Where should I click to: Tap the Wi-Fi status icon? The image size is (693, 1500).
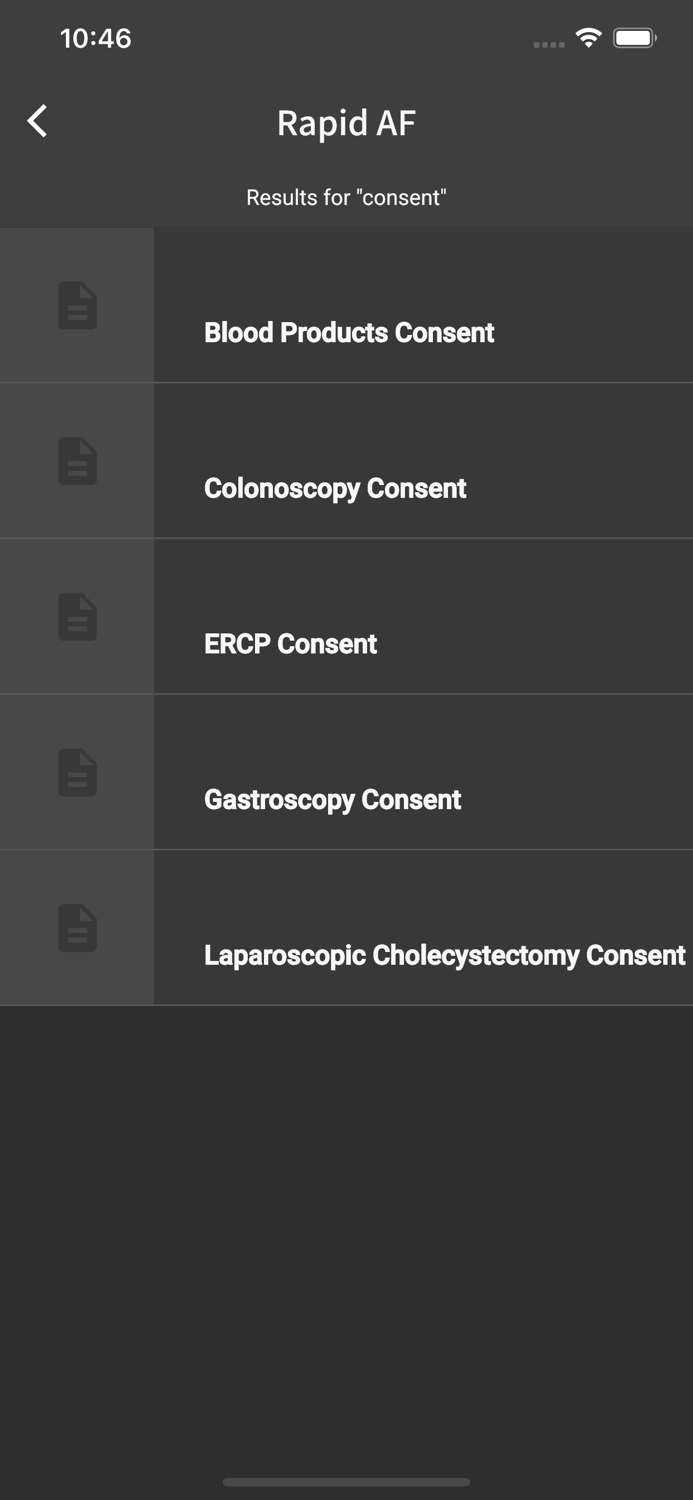point(589,38)
